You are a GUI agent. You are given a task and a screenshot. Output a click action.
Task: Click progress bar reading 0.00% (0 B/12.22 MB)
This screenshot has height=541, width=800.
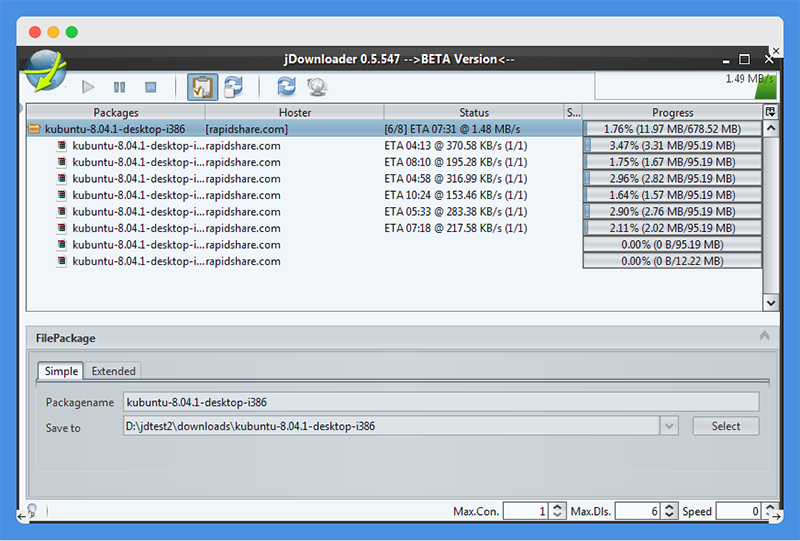pyautogui.click(x=672, y=261)
